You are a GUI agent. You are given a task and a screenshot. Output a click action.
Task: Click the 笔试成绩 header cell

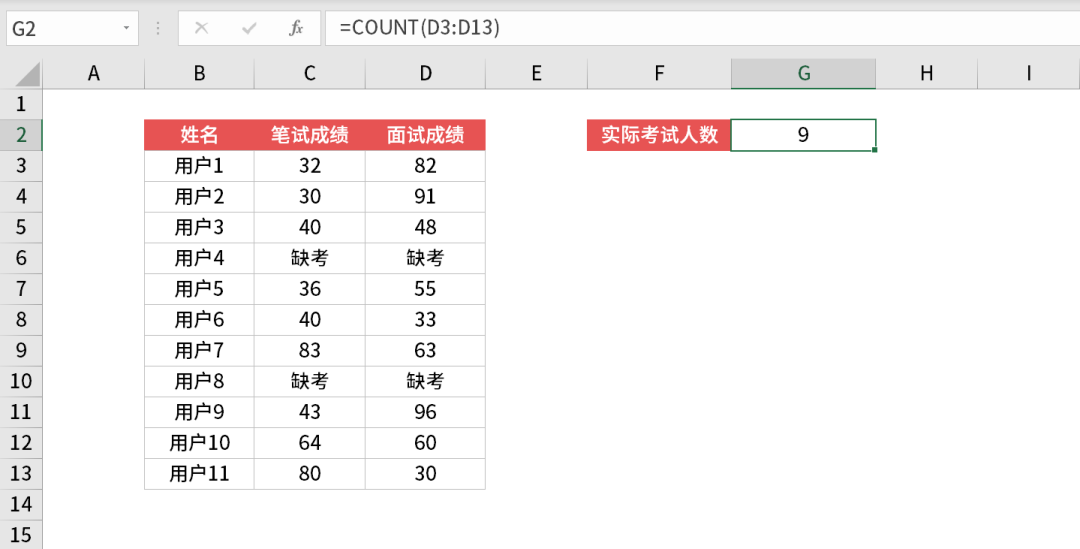[x=310, y=135]
